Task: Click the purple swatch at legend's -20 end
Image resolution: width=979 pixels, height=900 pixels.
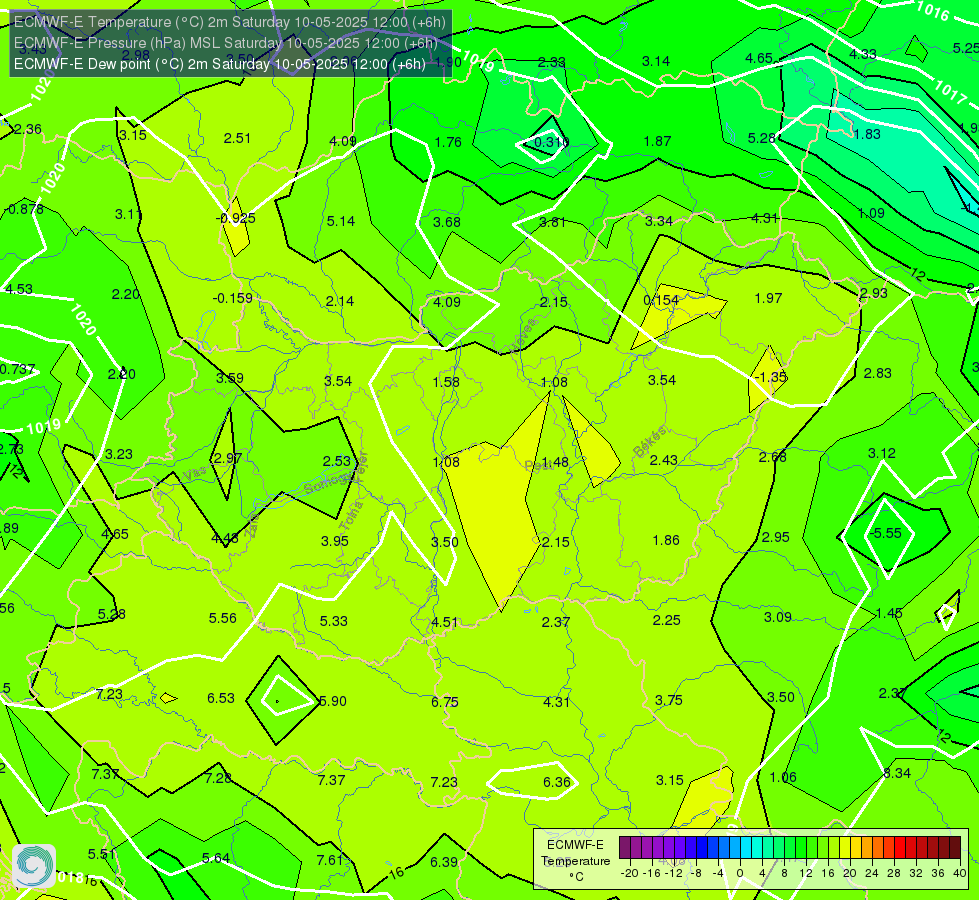Action: (625, 848)
